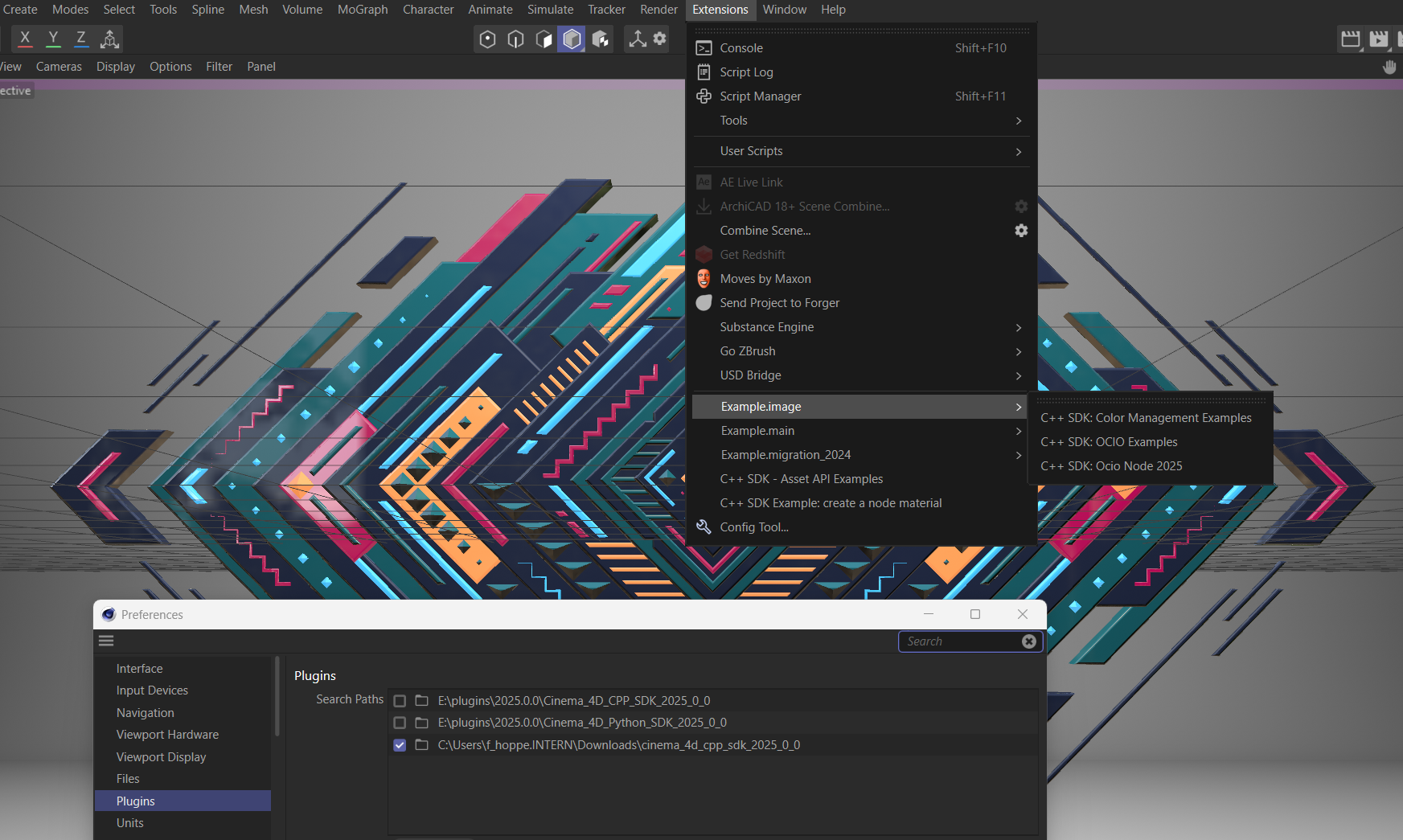Click the hand pan icon in viewport
The height and width of the screenshot is (840, 1403).
click(x=1389, y=67)
